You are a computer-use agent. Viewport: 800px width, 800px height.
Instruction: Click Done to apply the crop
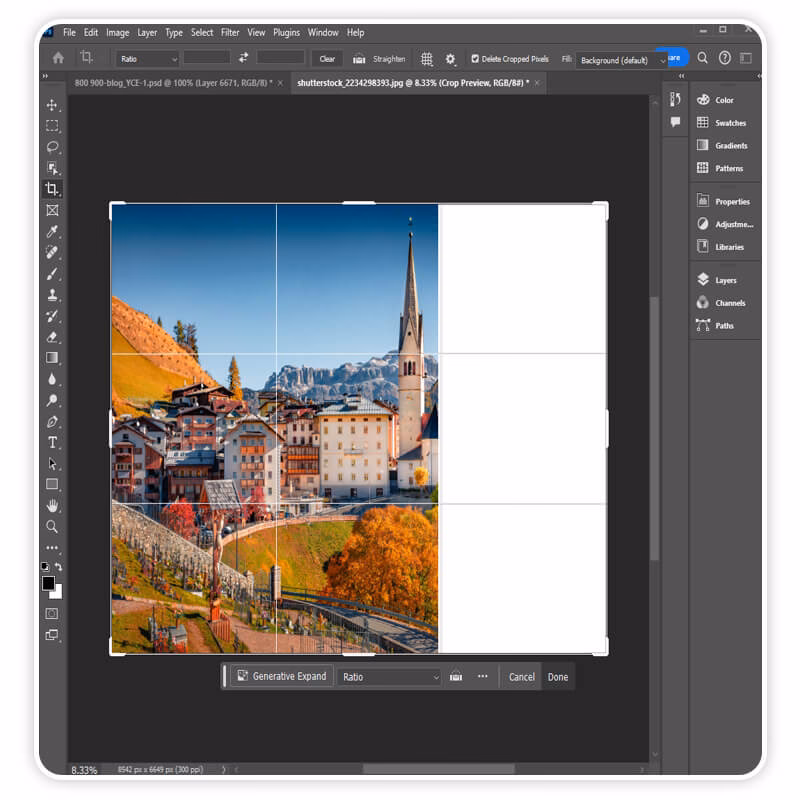[x=557, y=677]
